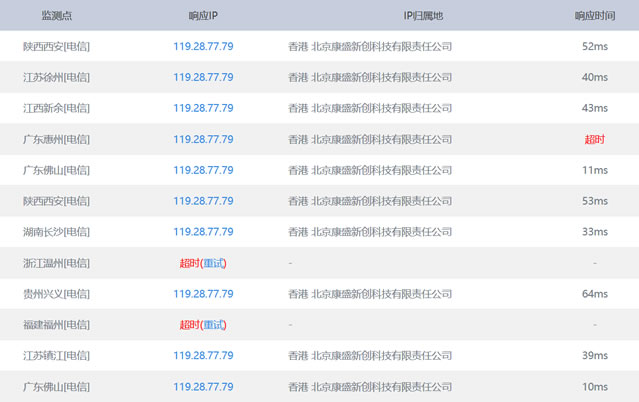Click the 广东惠州[电信] monitoring point cell
Viewport: 639px width, 402px height.
pyautogui.click(x=56, y=139)
